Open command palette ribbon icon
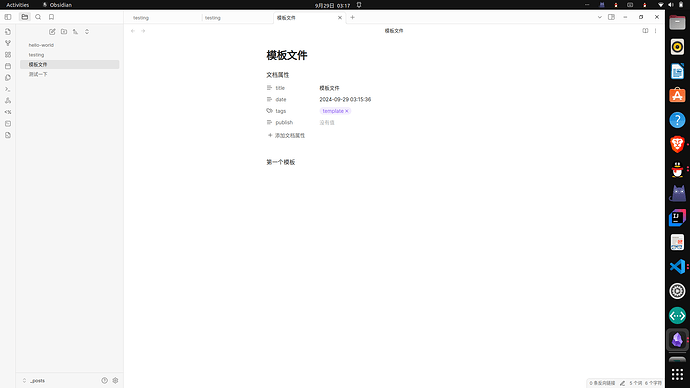This screenshot has width=690, height=388. coord(8,89)
